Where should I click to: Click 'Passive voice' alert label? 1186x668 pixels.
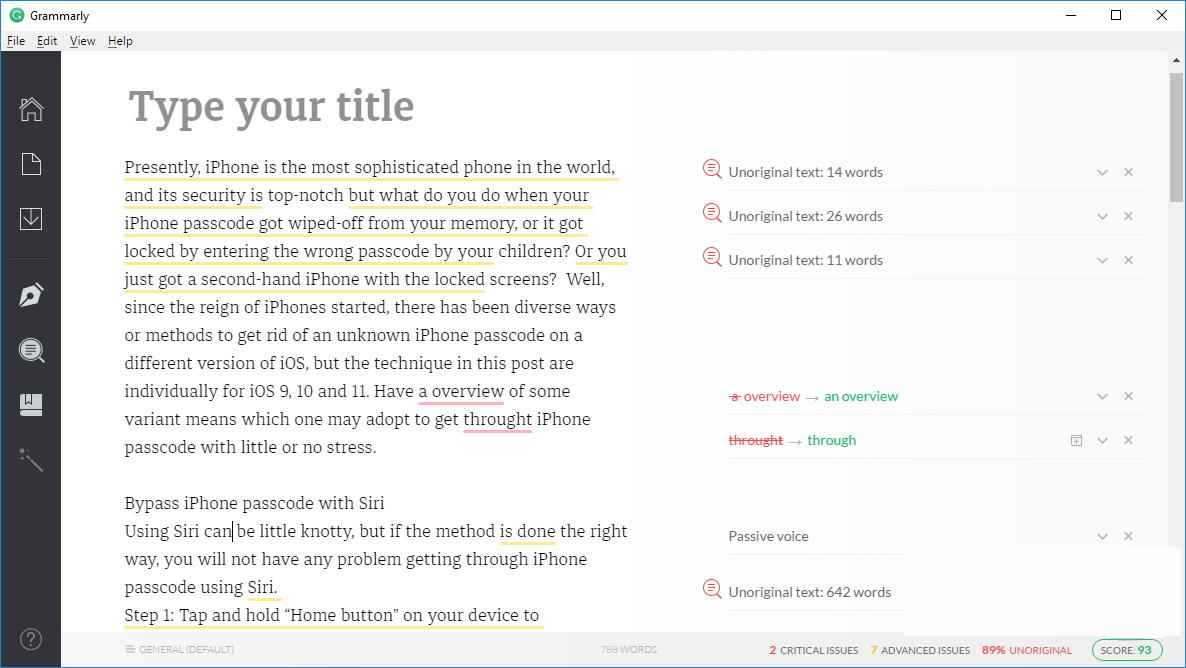click(768, 536)
